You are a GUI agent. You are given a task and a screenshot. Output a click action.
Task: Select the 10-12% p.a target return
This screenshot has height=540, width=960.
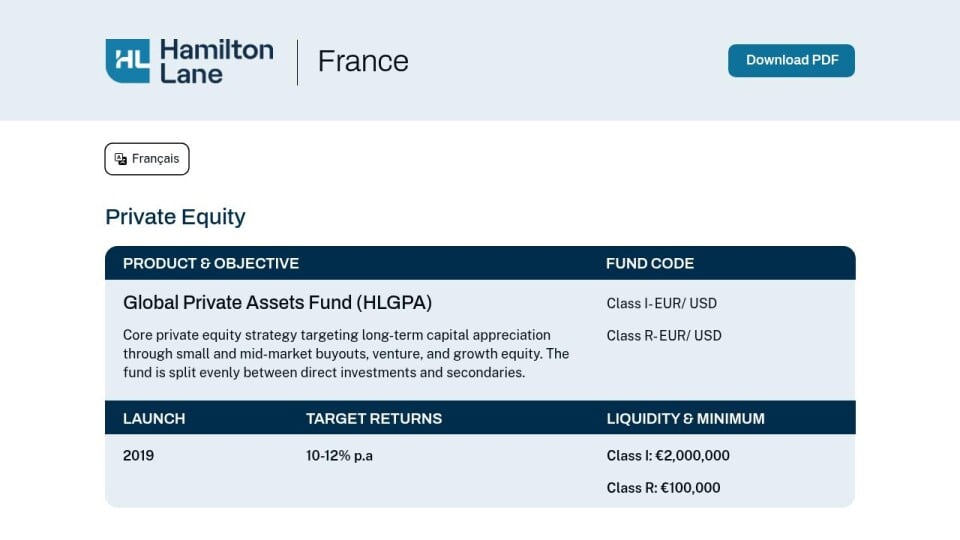(x=339, y=456)
